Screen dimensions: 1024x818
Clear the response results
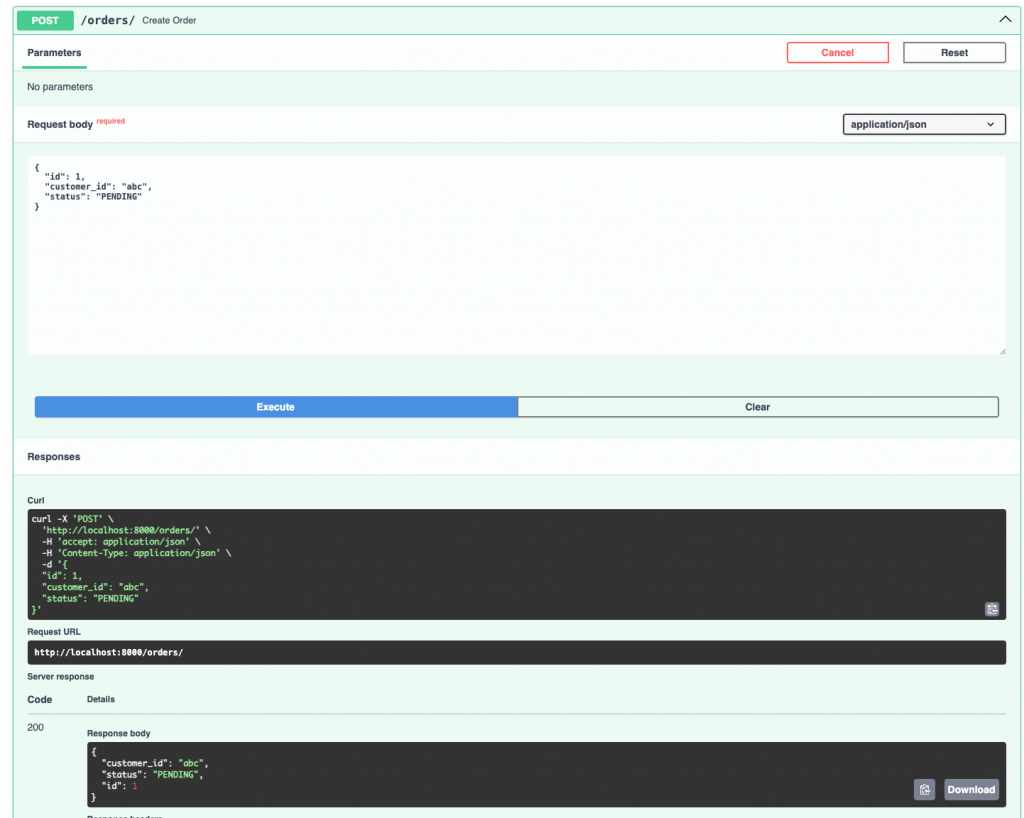pyautogui.click(x=758, y=407)
